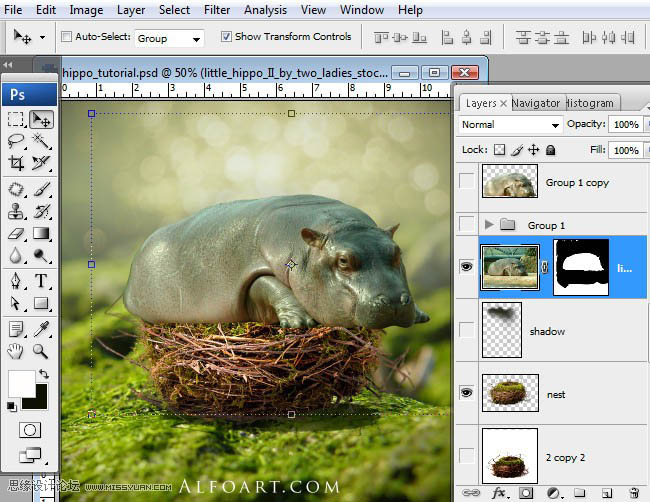
Task: Expand the Group 1 folder
Action: tap(489, 225)
